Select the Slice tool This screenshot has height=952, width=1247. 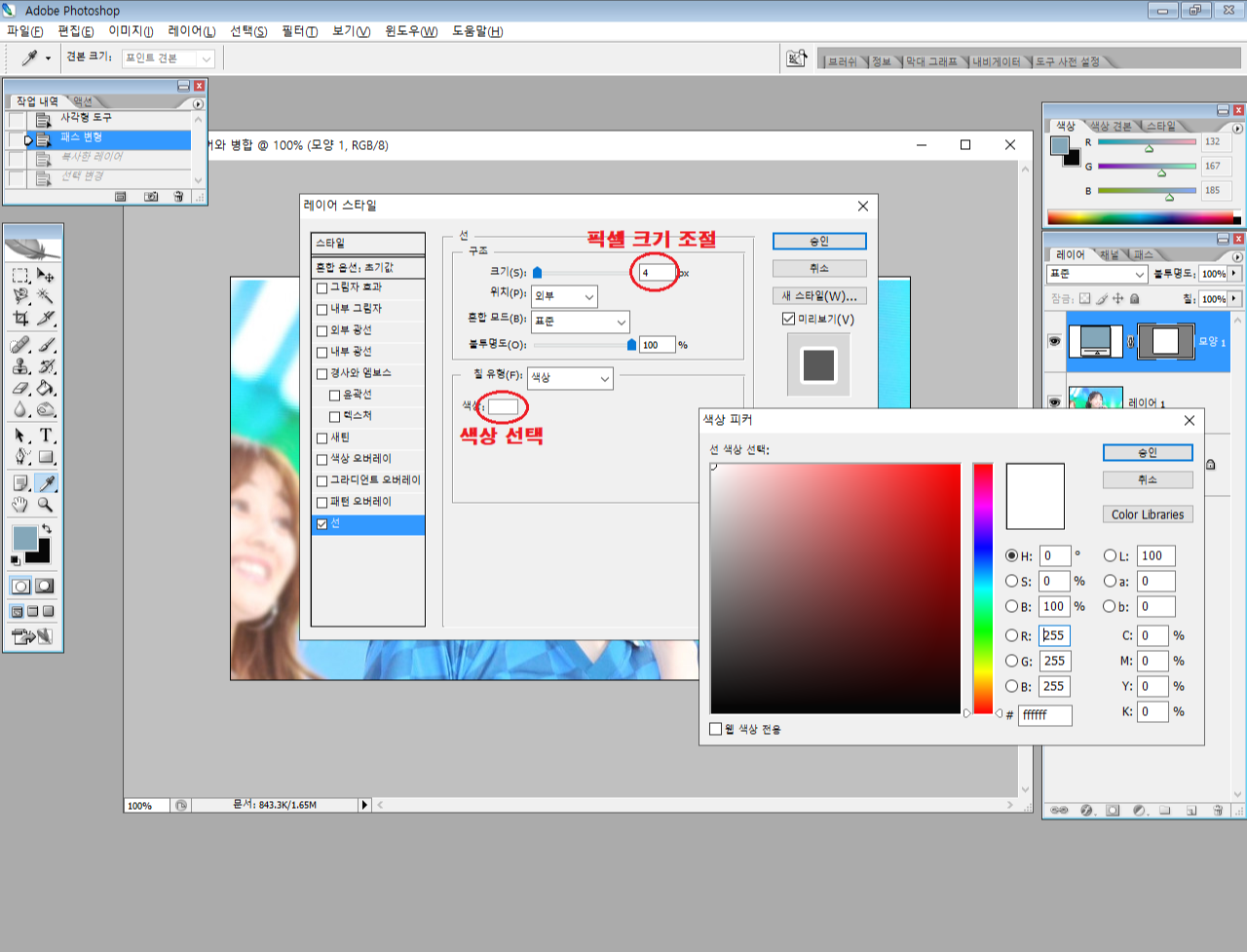(45, 318)
